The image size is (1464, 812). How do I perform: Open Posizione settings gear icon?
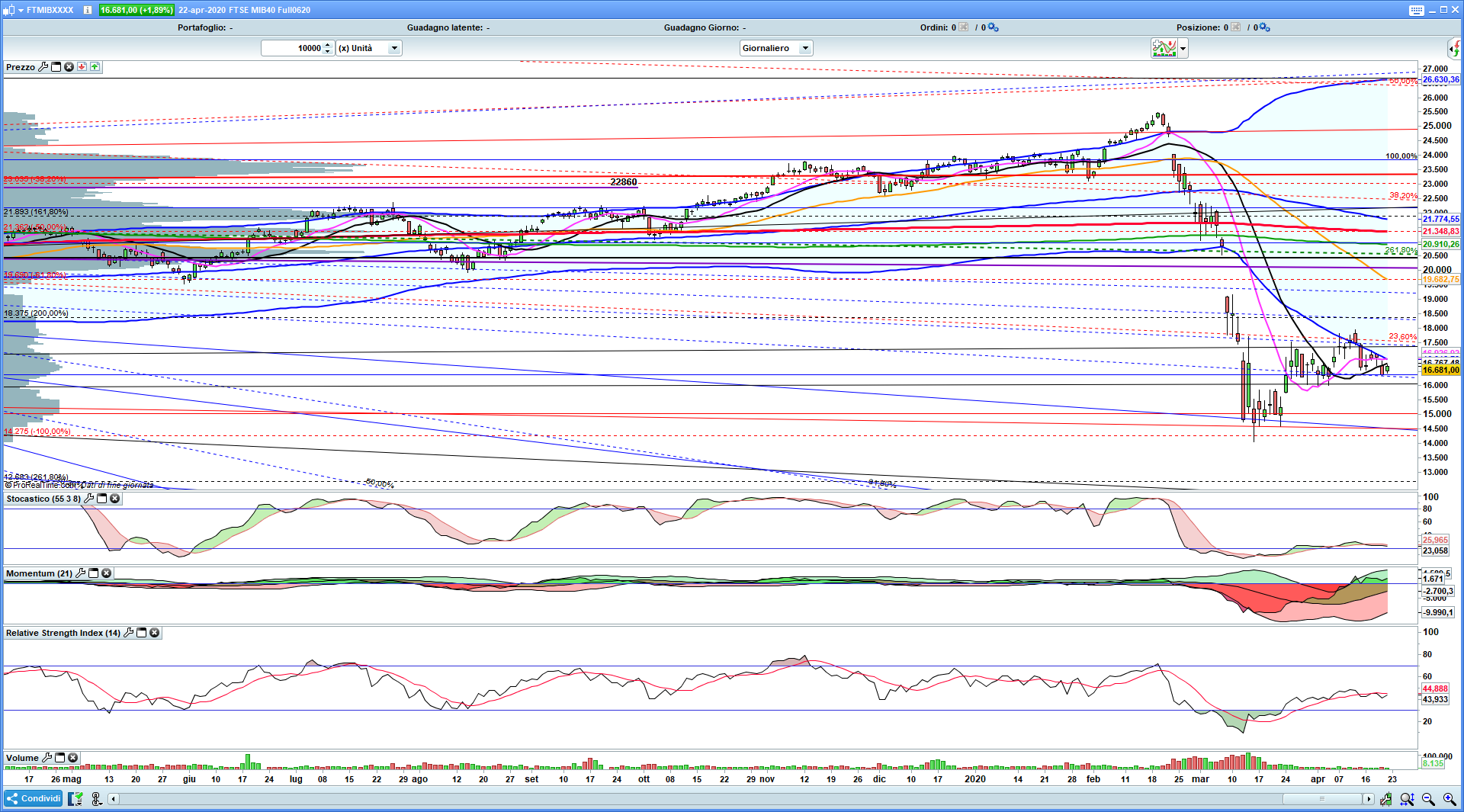tap(1264, 27)
